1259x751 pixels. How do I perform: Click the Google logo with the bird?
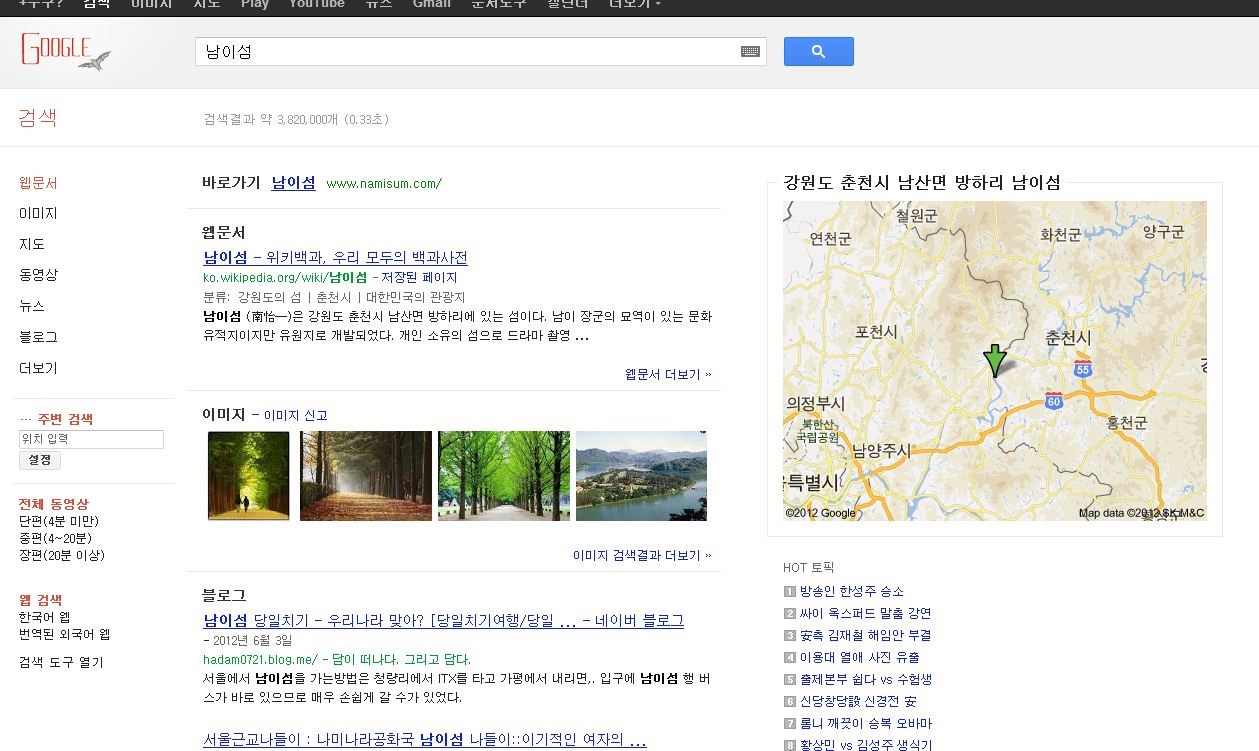pos(66,51)
